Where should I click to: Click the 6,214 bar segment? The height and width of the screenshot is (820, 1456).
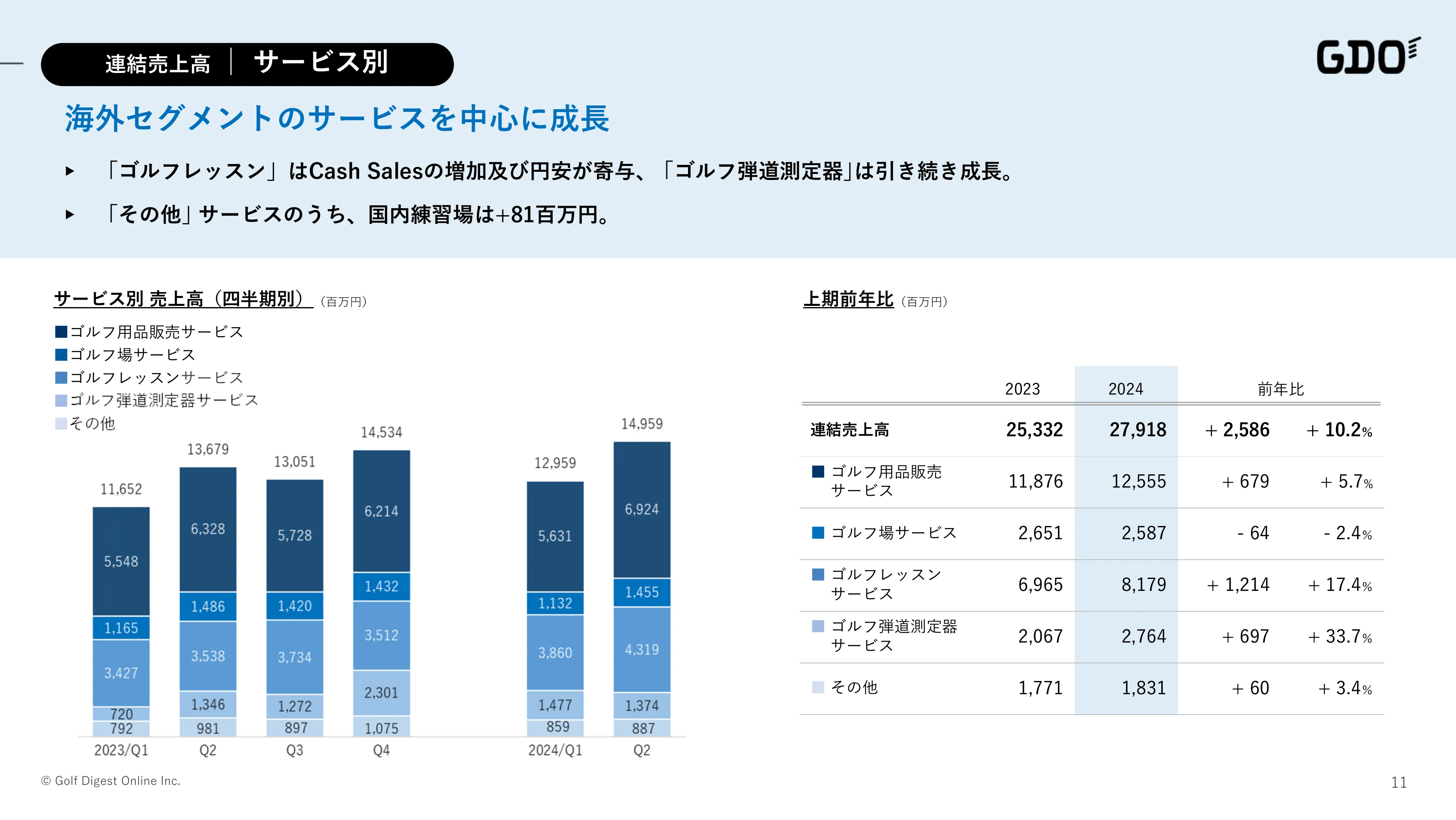(381, 511)
